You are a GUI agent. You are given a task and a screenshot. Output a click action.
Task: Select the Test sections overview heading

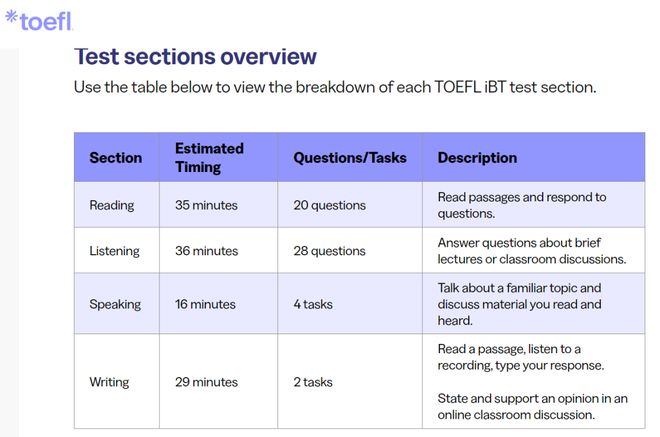195,56
